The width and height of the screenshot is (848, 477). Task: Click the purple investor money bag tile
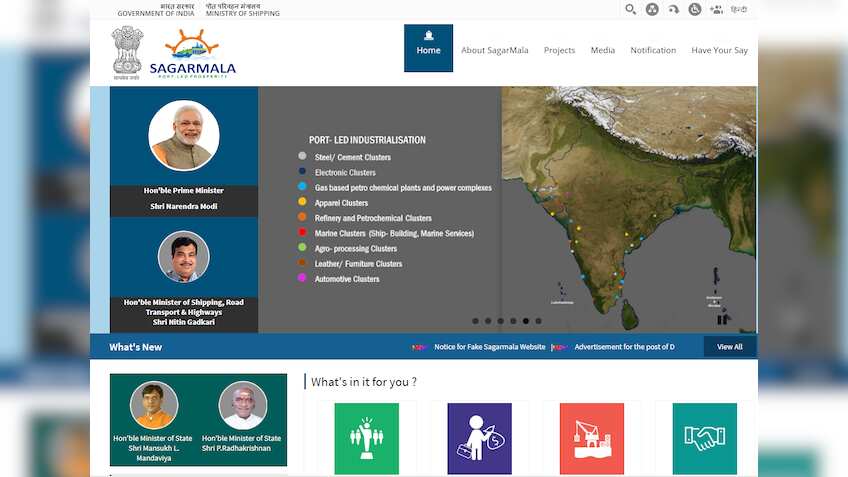[480, 439]
